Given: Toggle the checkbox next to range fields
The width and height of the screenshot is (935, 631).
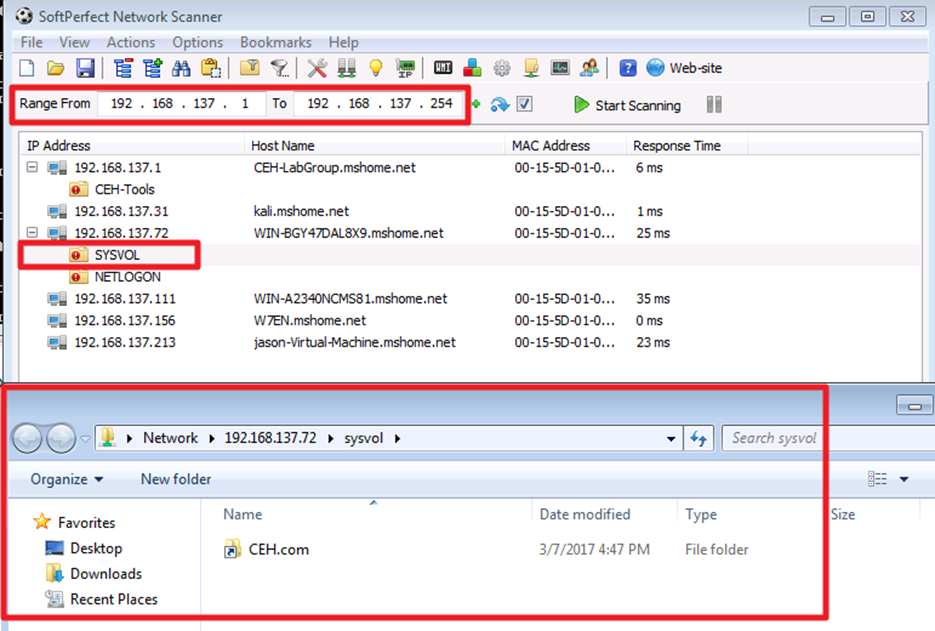Looking at the screenshot, I should point(524,104).
